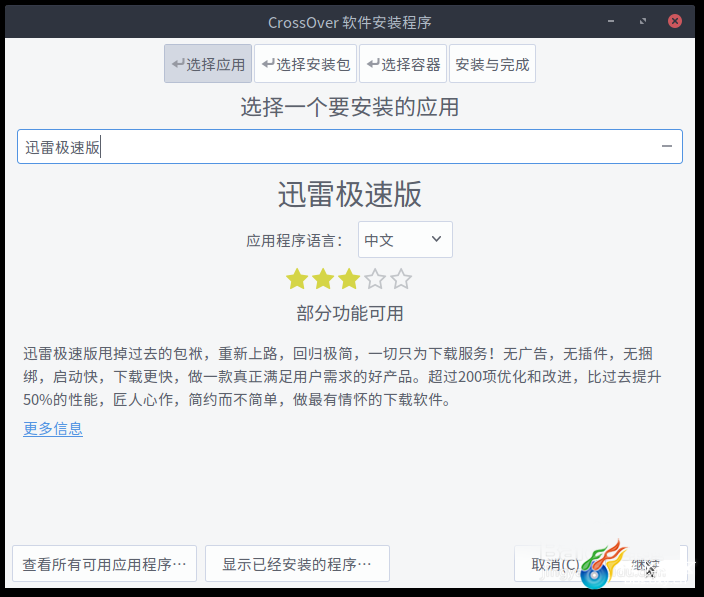This screenshot has width=704, height=597.
Task: Click the 部分功能可用 rating label
Action: [350, 313]
